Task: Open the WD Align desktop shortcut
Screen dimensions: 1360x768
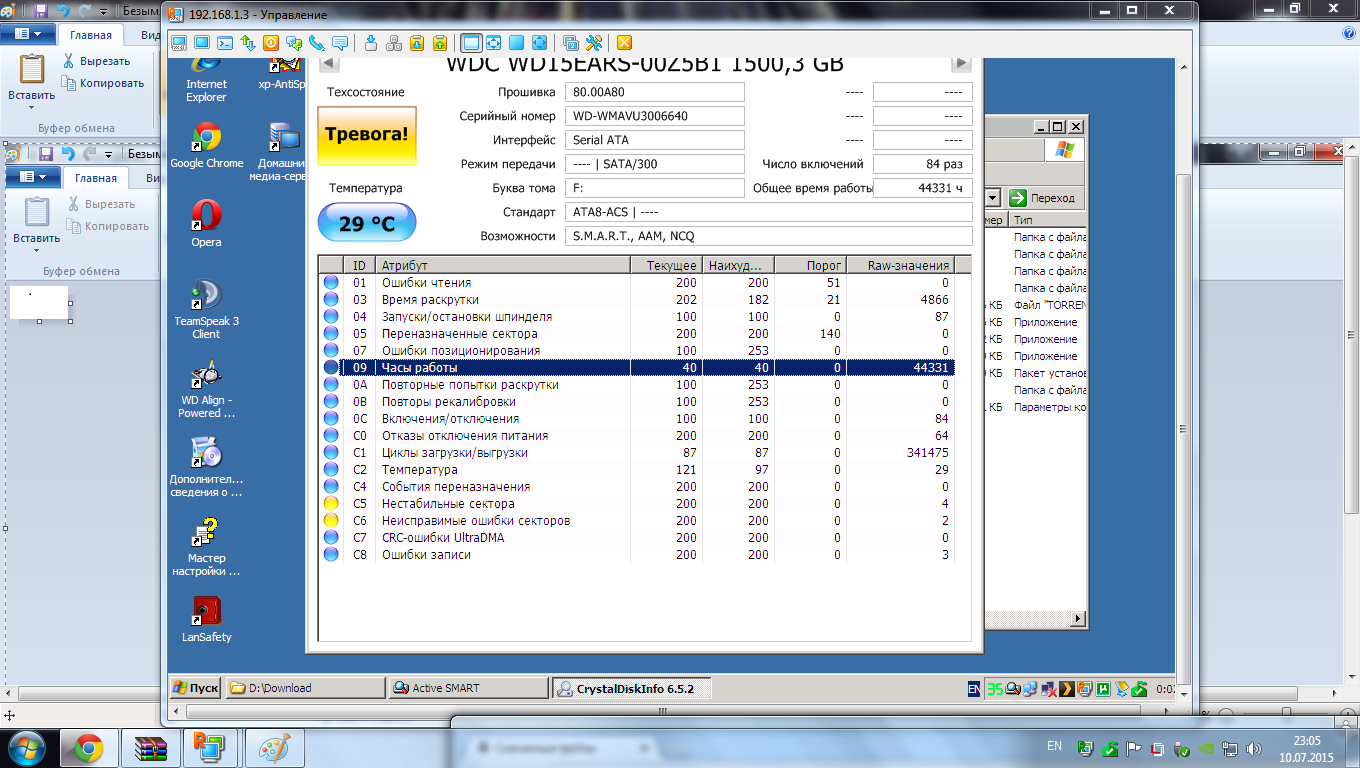Action: (206, 390)
